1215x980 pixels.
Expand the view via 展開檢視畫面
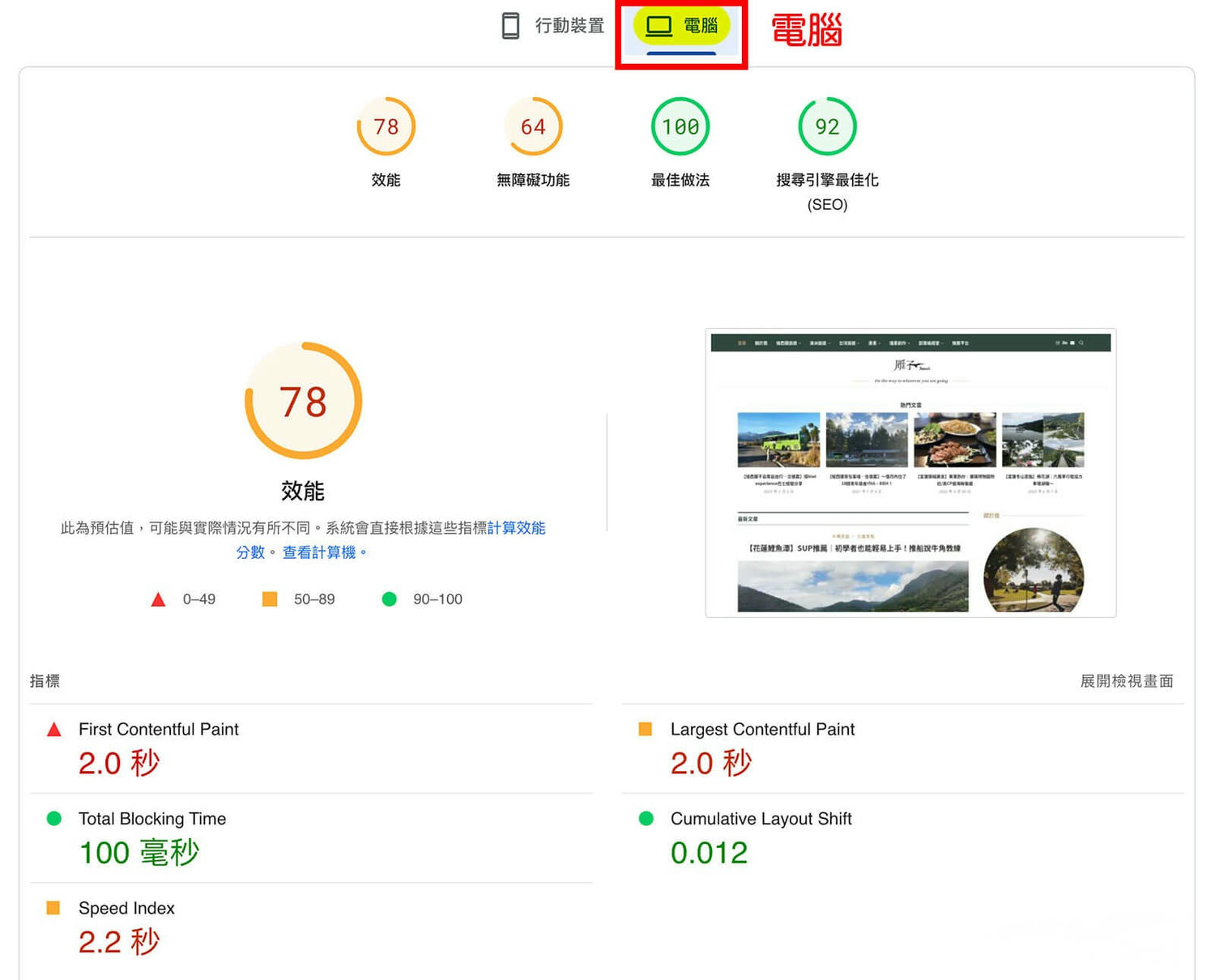click(1128, 681)
